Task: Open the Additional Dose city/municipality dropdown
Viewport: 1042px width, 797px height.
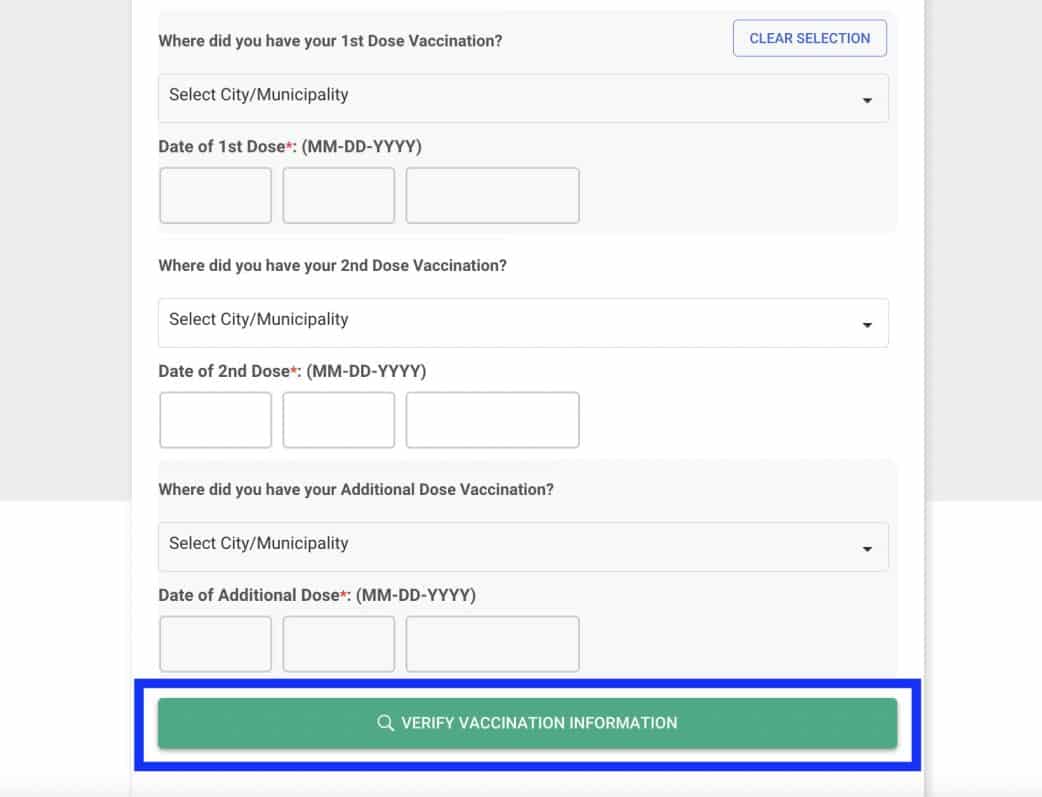Action: (x=522, y=546)
